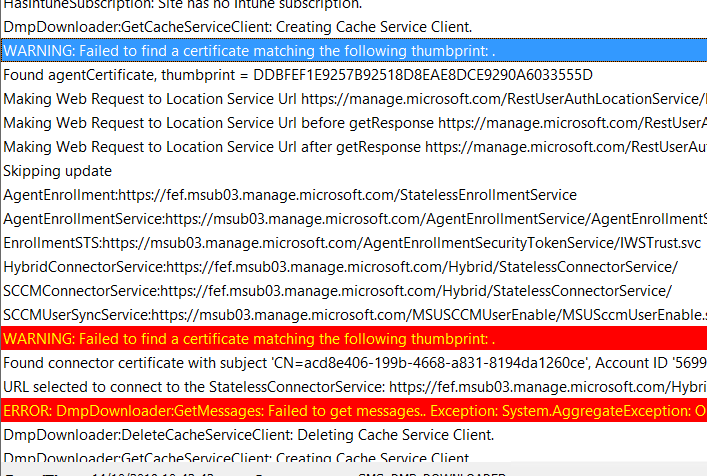The width and height of the screenshot is (707, 476).
Task: Select the 'Found connector certificate with subject' line
Action: (x=354, y=363)
